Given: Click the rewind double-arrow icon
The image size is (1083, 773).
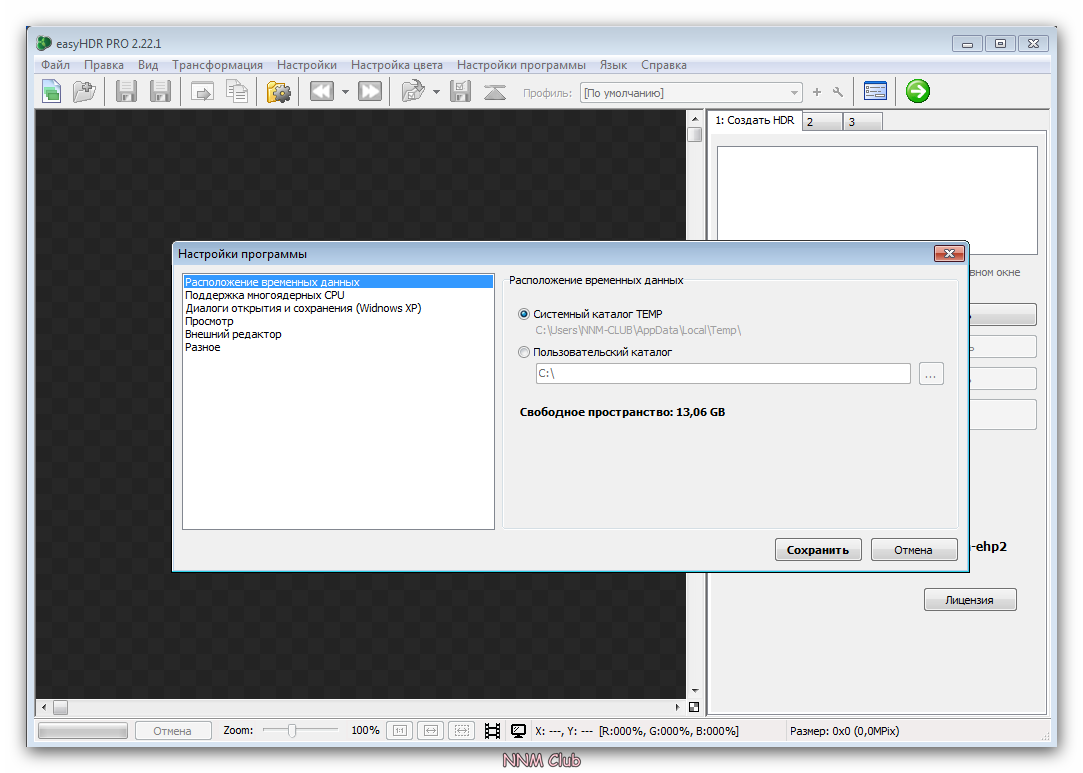Looking at the screenshot, I should [x=321, y=92].
